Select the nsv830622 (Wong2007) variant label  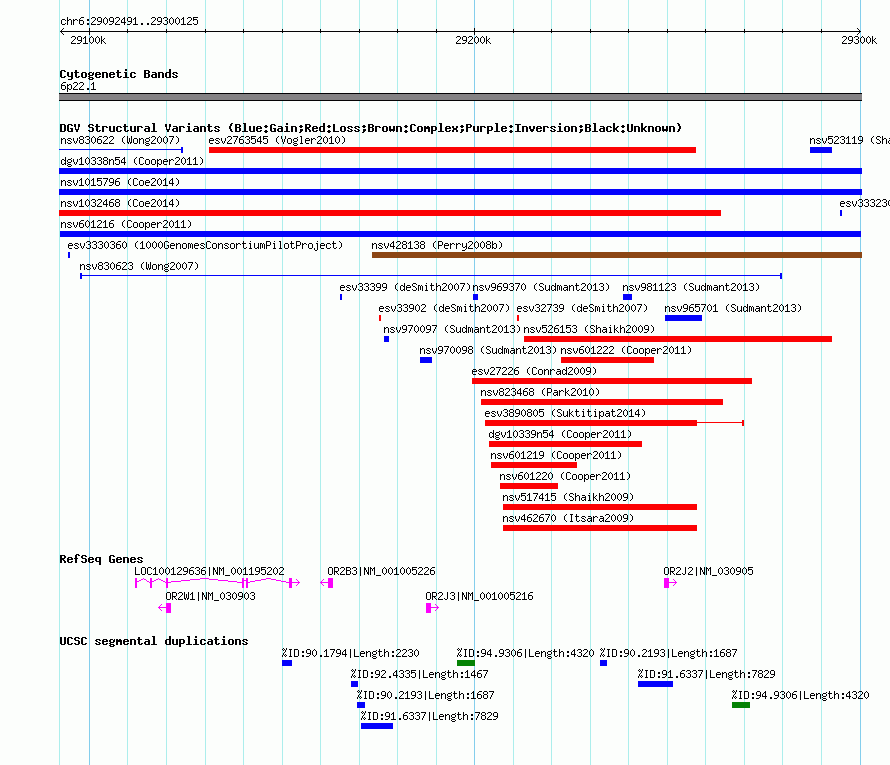pyautogui.click(x=120, y=140)
